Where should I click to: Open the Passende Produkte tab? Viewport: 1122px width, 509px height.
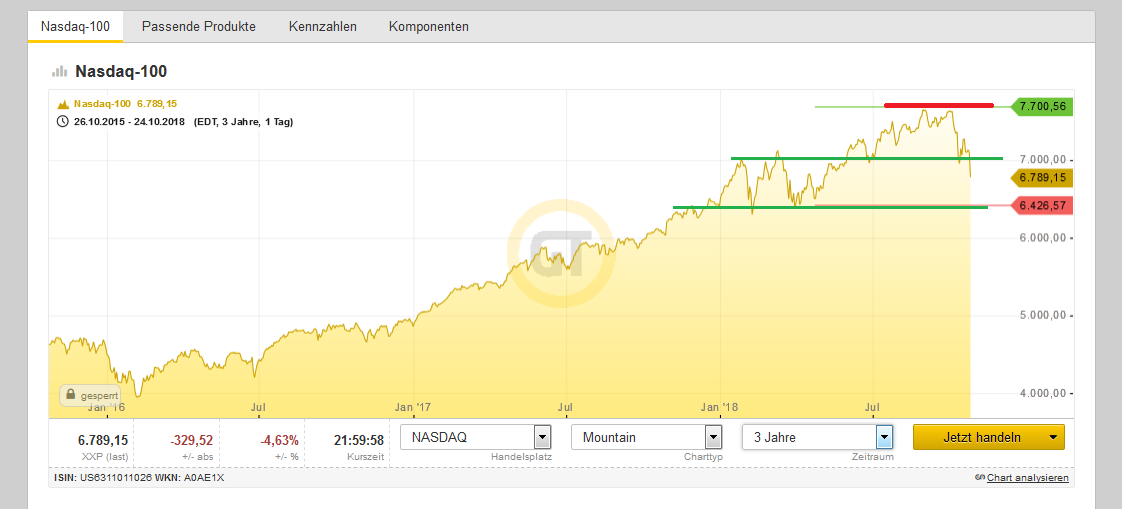[199, 26]
